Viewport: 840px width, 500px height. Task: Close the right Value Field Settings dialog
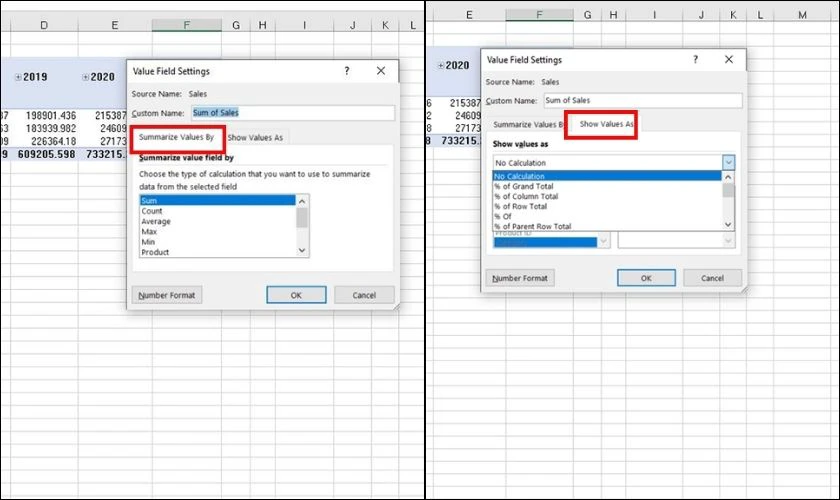coord(729,59)
